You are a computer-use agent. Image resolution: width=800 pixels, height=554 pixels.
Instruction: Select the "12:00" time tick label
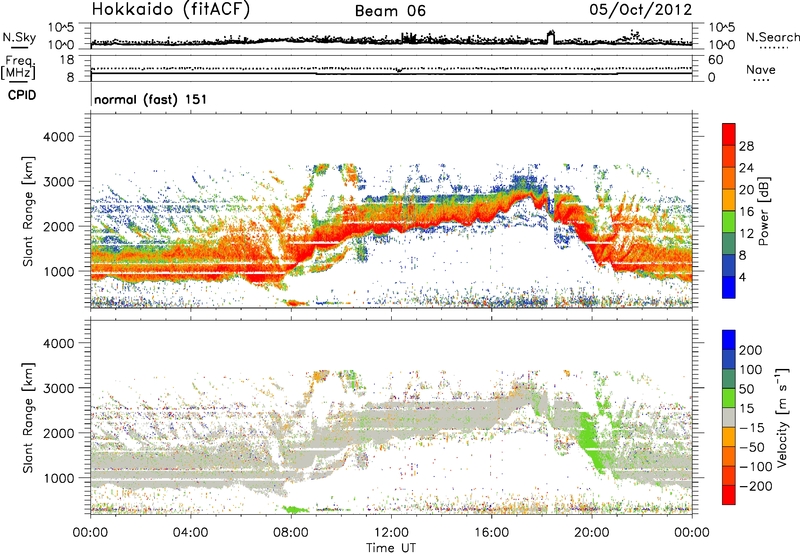click(x=391, y=533)
